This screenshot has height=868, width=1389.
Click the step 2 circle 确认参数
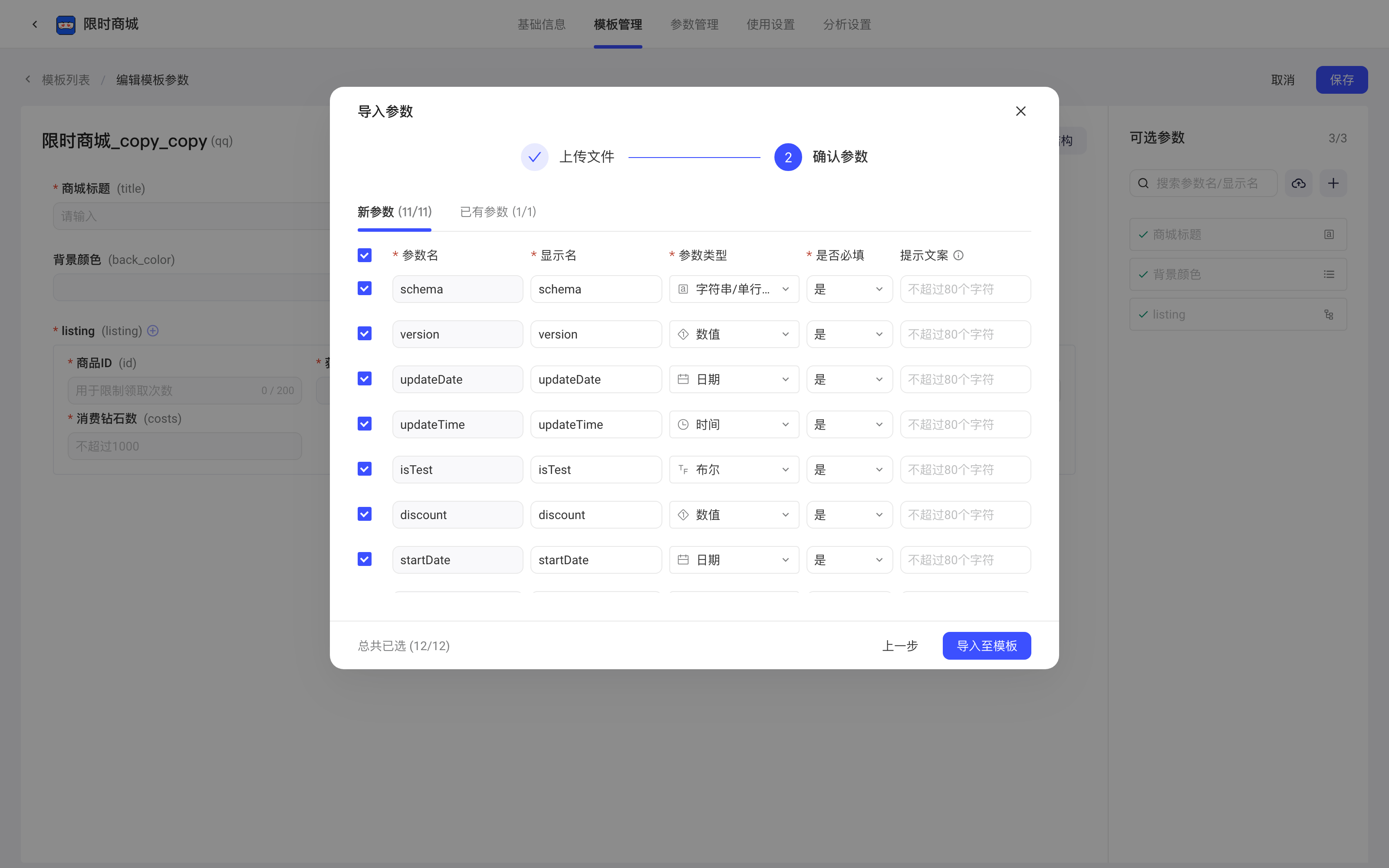[x=788, y=157]
